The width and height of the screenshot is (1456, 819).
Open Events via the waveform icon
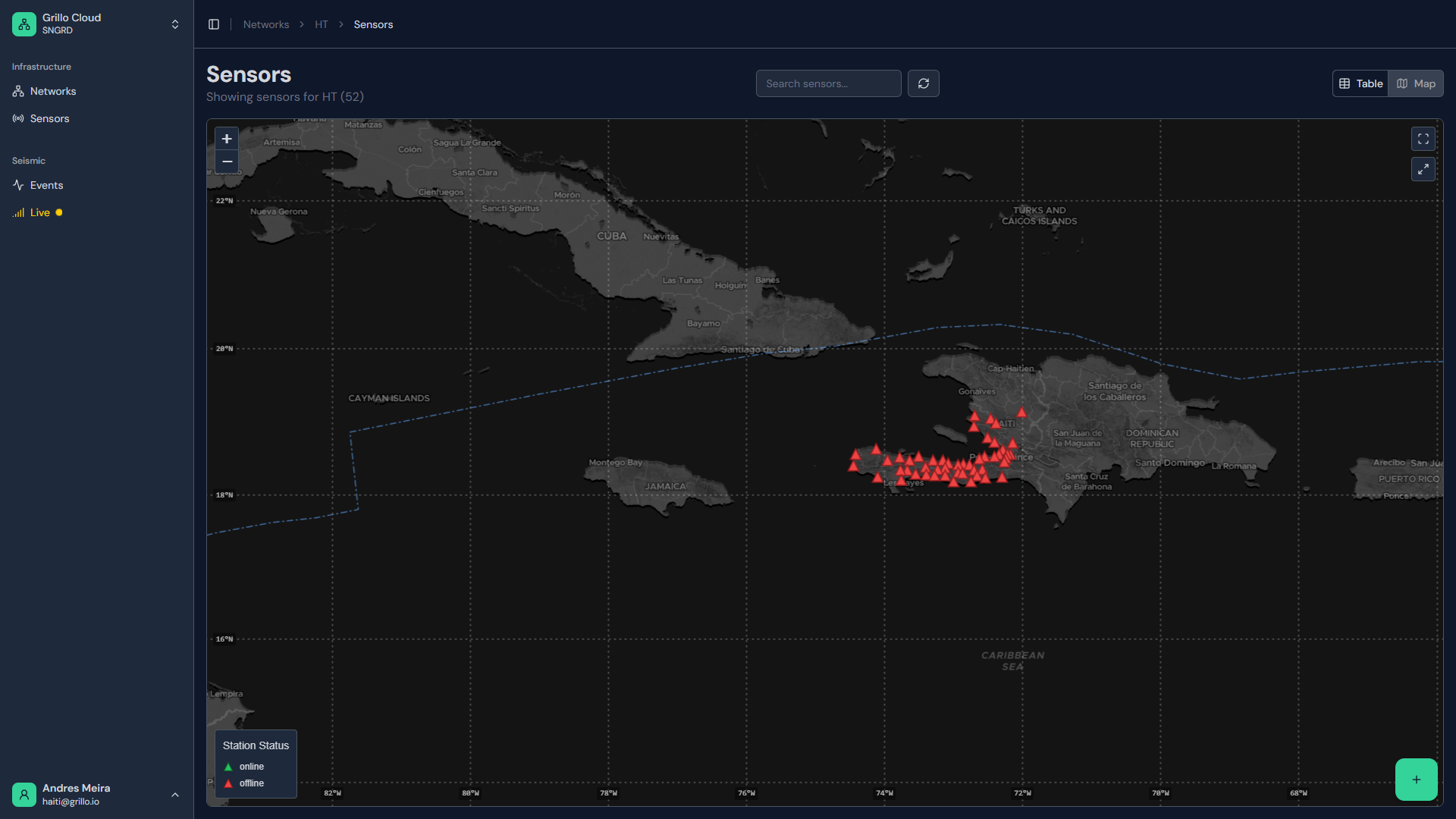click(18, 185)
